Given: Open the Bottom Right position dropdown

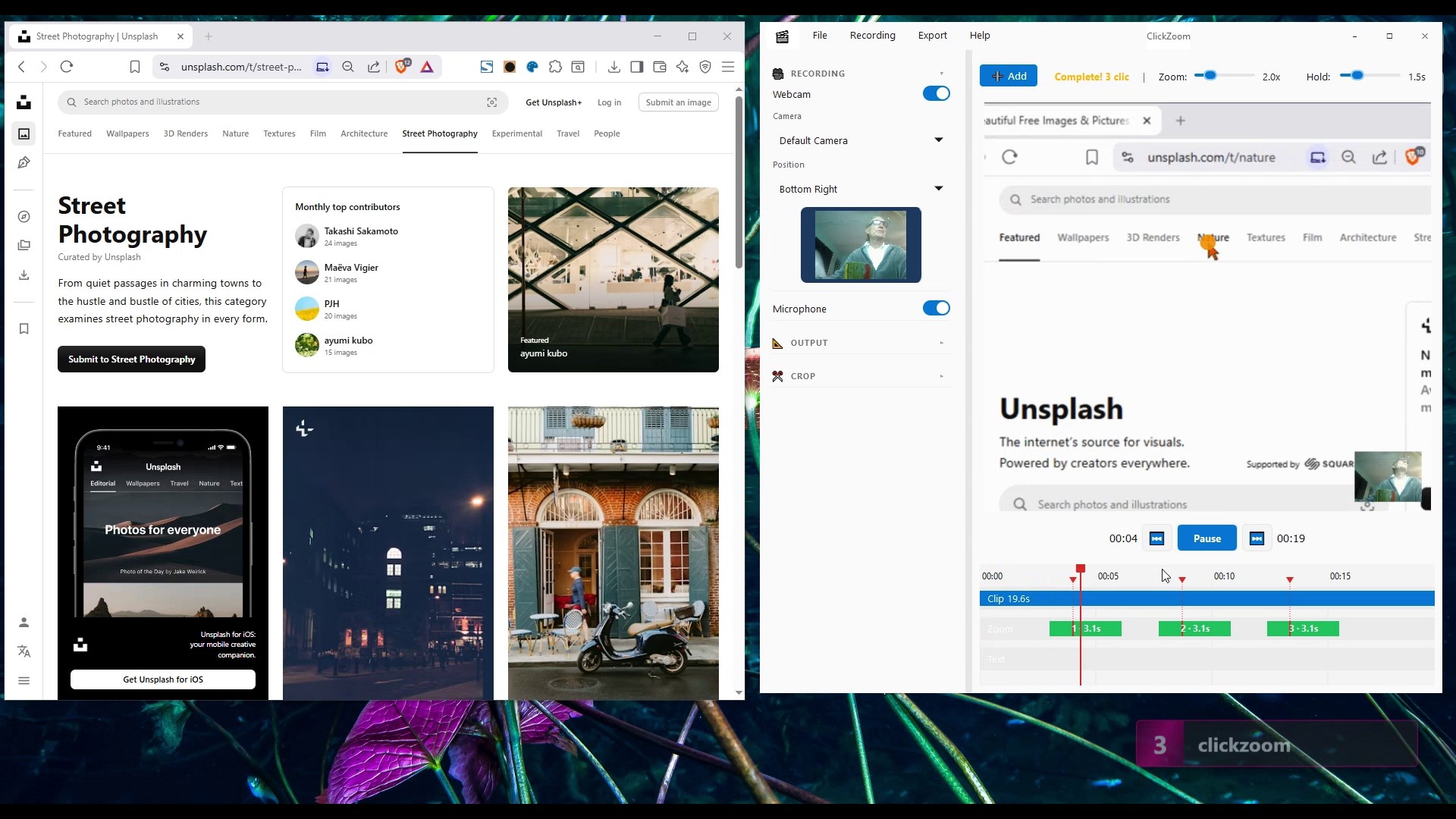Looking at the screenshot, I should pyautogui.click(x=861, y=189).
